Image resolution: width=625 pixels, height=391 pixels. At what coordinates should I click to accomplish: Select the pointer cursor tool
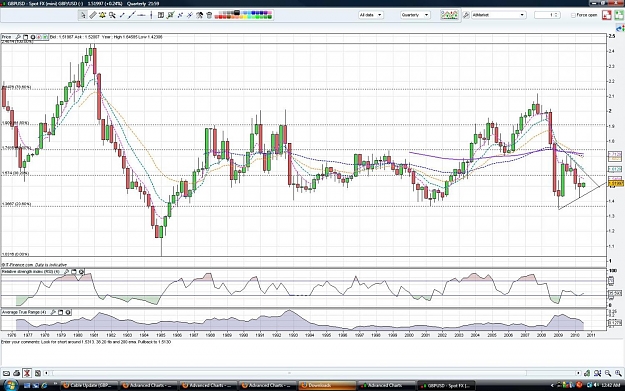83,15
